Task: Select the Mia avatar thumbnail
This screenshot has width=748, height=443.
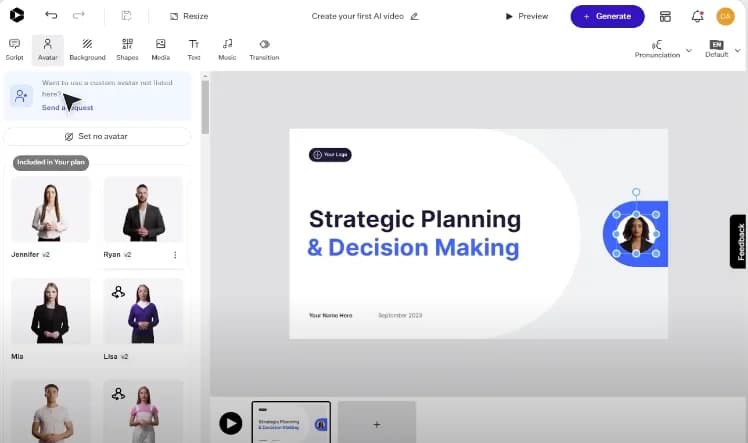Action: pos(51,311)
